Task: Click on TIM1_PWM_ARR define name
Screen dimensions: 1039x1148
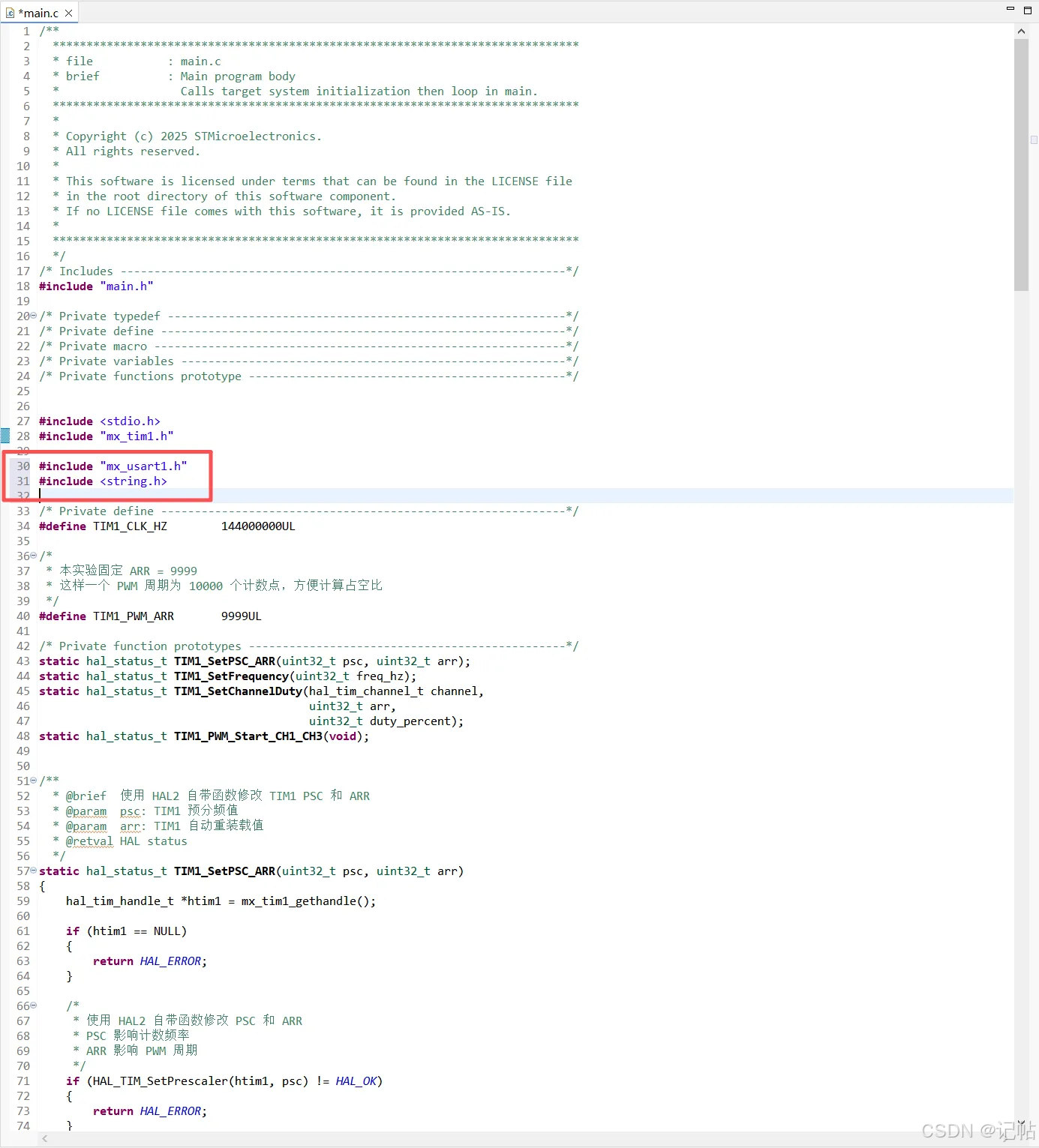Action: [134, 616]
